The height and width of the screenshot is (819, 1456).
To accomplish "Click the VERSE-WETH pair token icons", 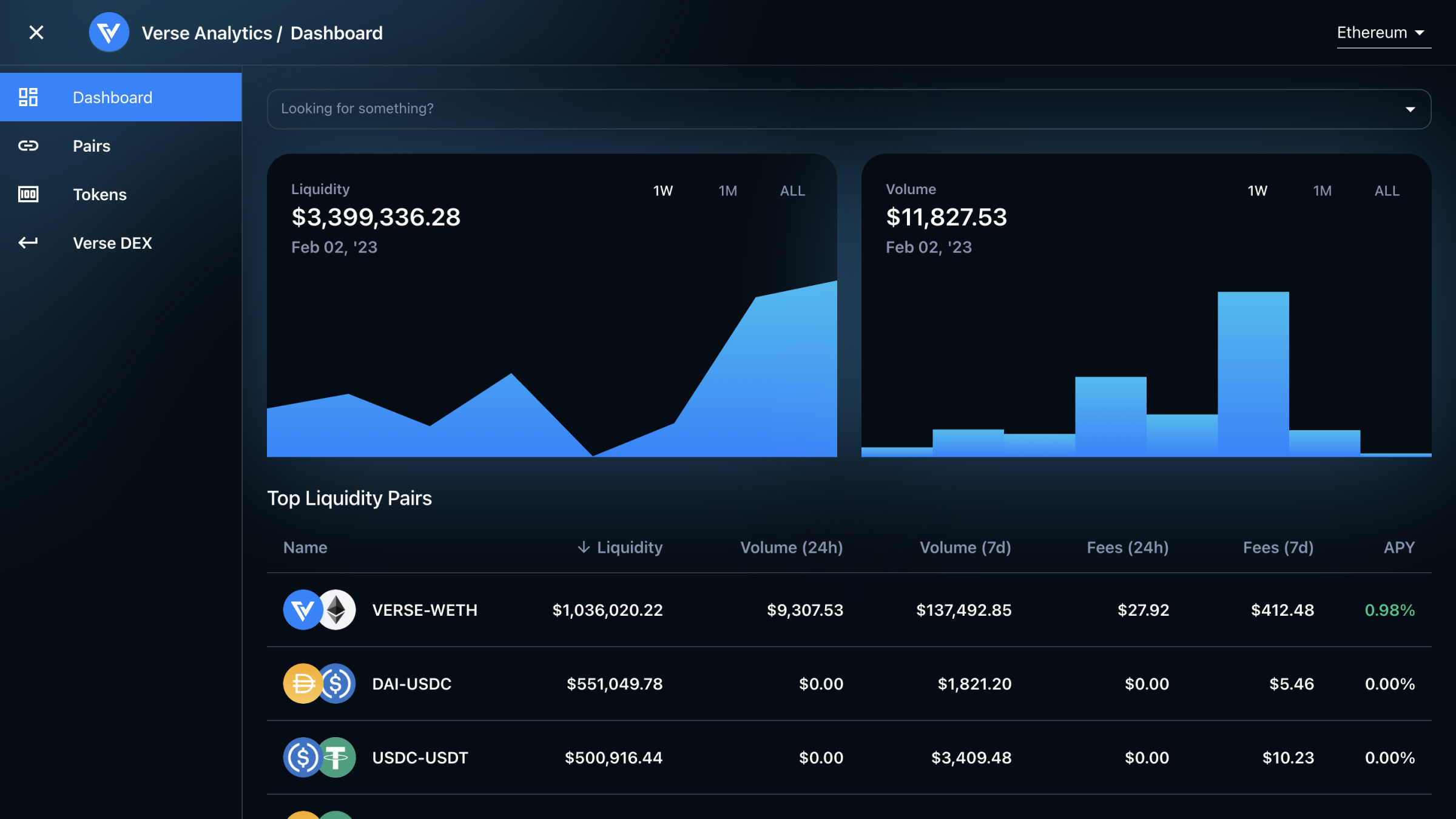I will pos(319,610).
